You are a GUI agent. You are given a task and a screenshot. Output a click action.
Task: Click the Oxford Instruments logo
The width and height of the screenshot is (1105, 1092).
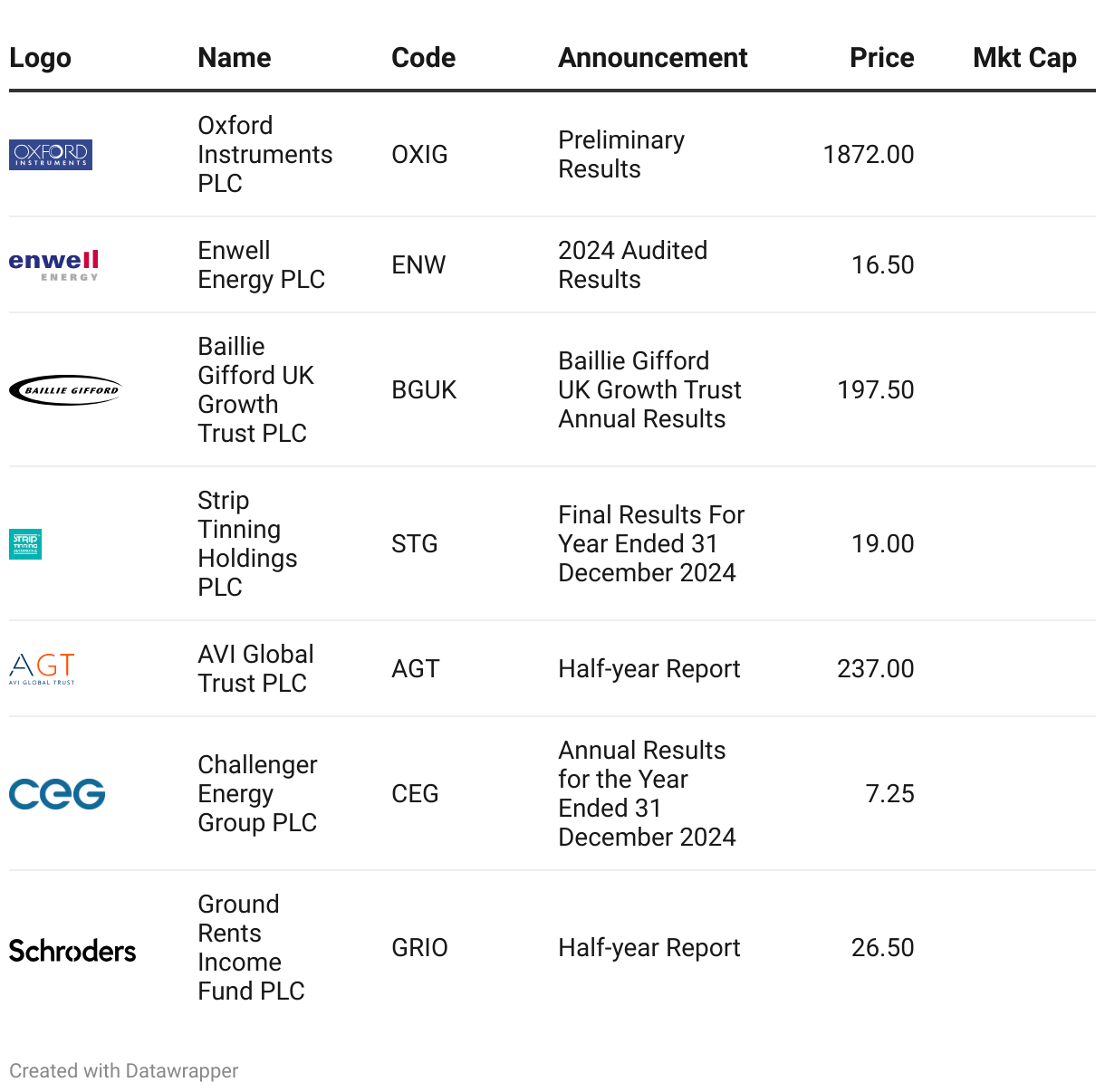(x=51, y=155)
